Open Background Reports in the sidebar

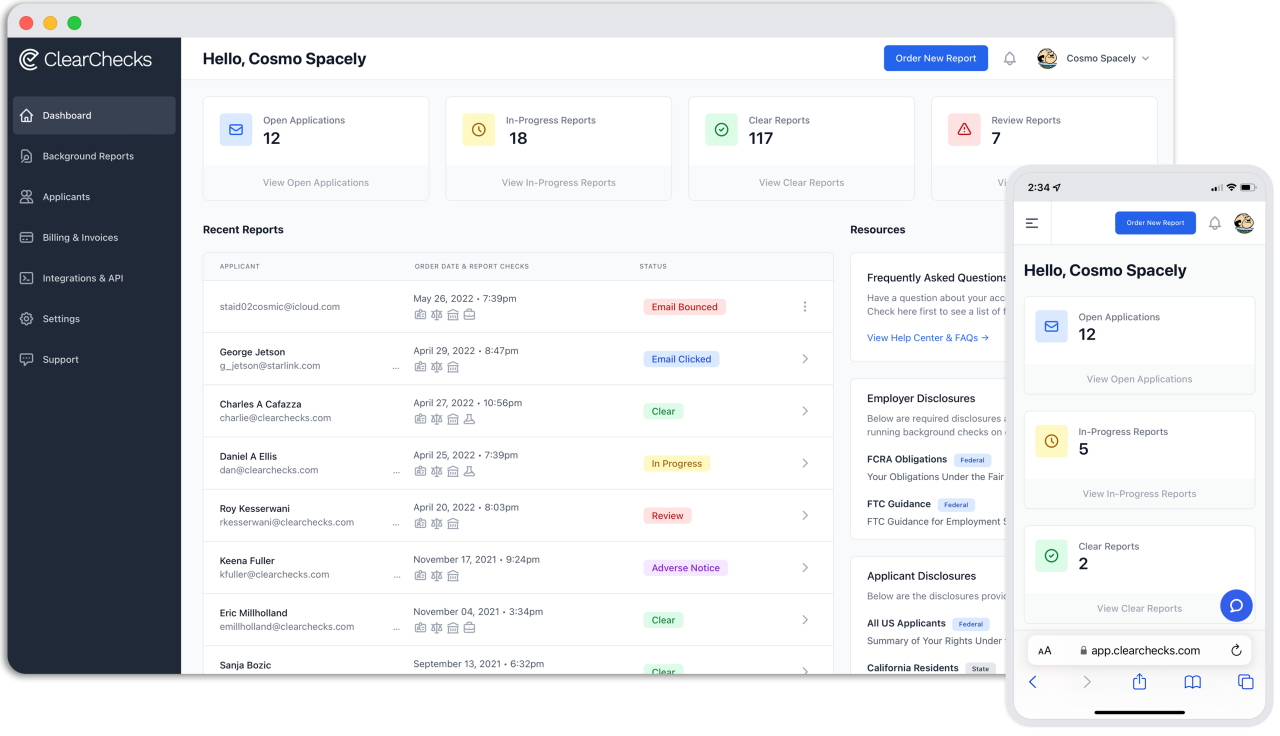tap(88, 157)
